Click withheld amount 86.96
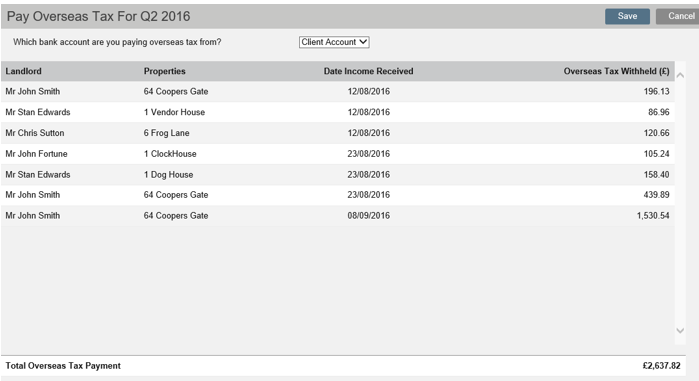The height and width of the screenshot is (381, 699). [x=658, y=112]
